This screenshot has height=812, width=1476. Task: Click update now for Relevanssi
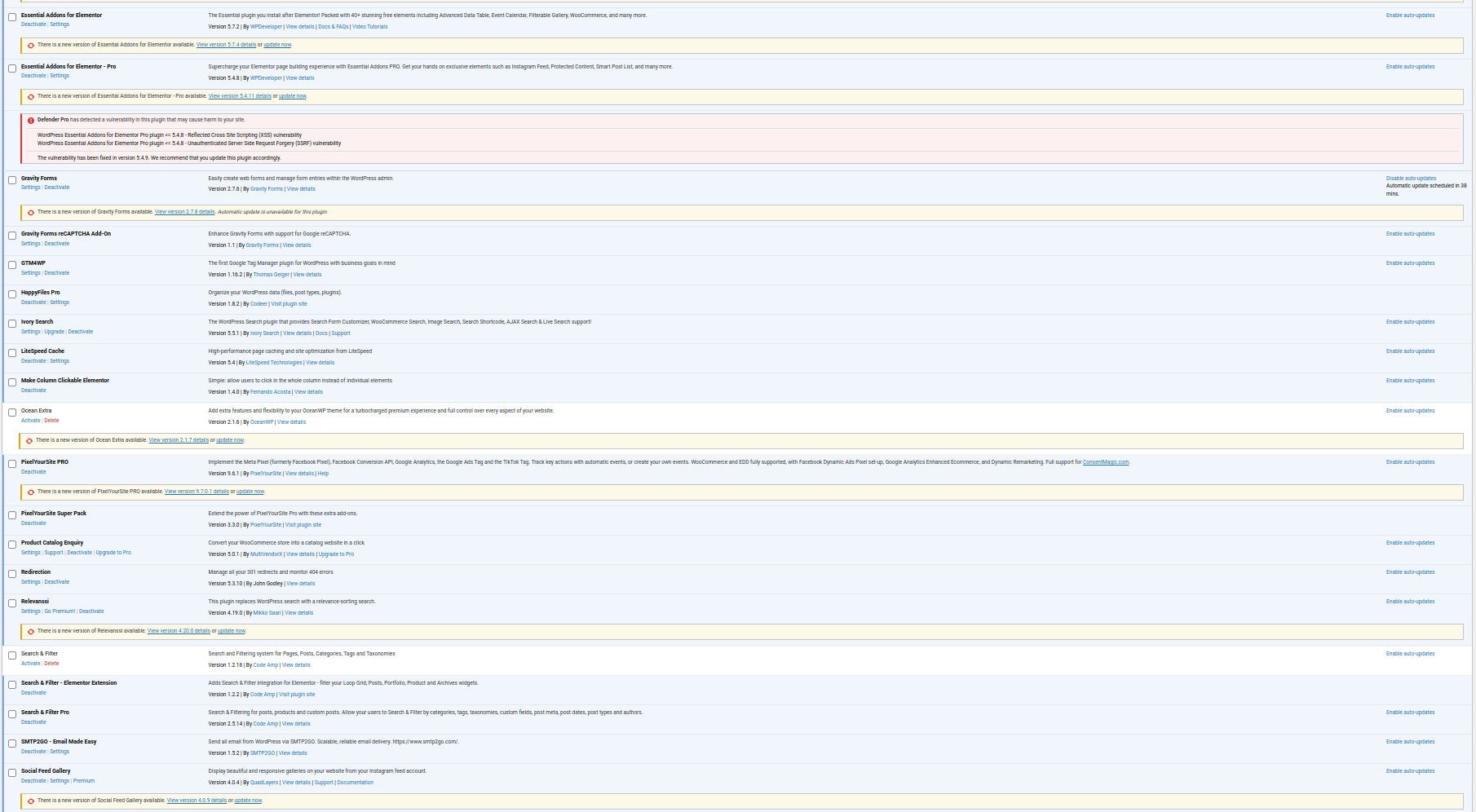tap(232, 631)
